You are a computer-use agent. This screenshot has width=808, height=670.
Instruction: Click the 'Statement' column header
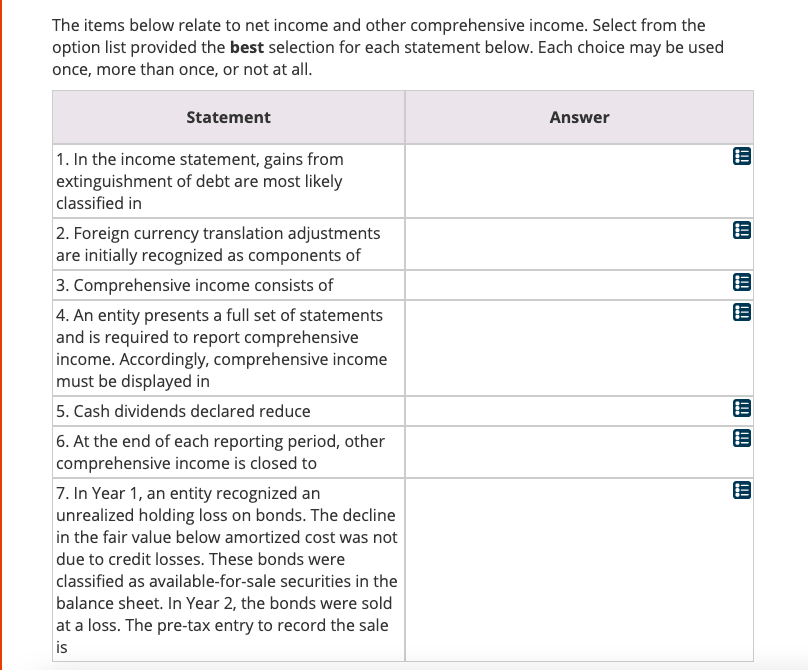228,117
